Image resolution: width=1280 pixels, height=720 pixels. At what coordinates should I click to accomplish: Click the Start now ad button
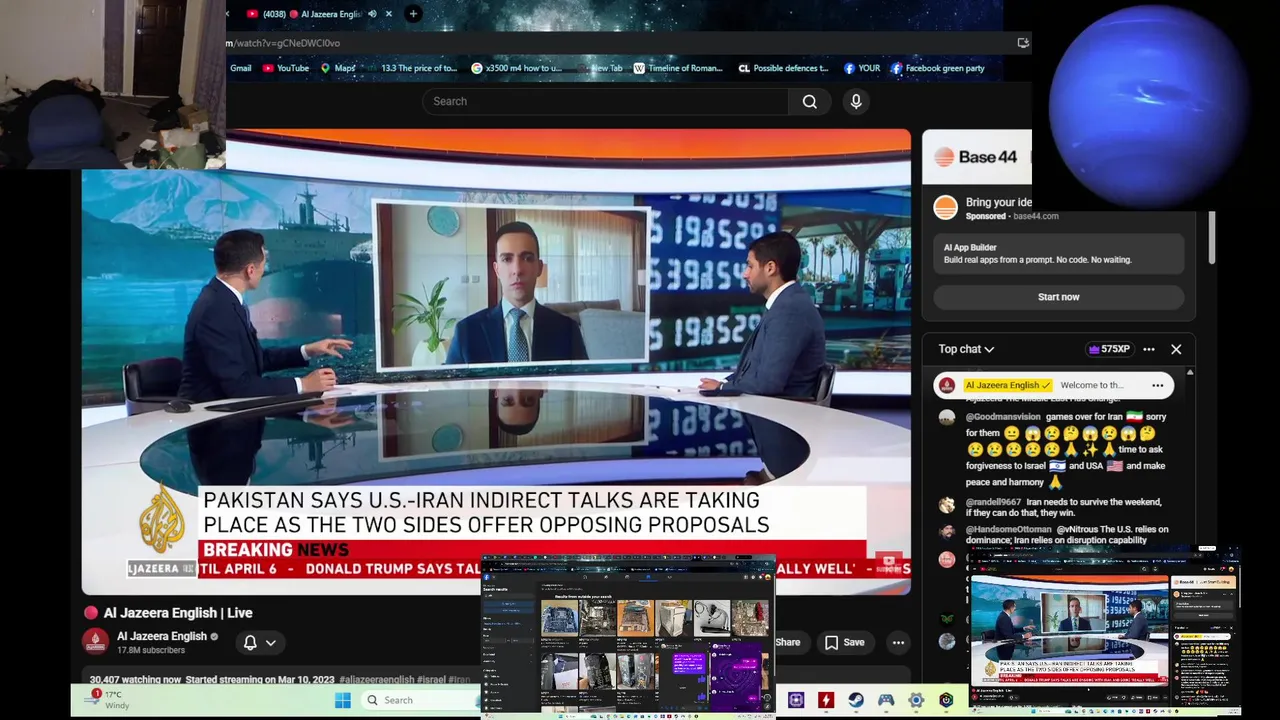(1058, 297)
